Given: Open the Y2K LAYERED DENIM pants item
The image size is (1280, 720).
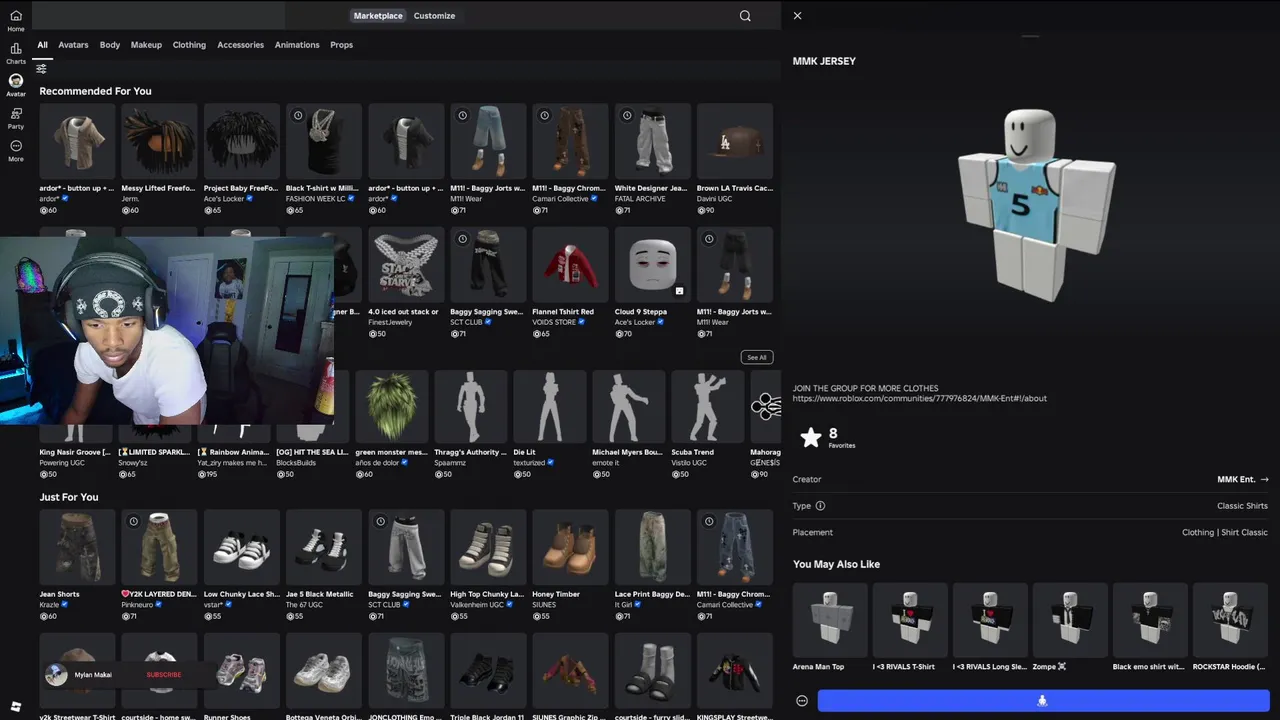Looking at the screenshot, I should coord(159,565).
